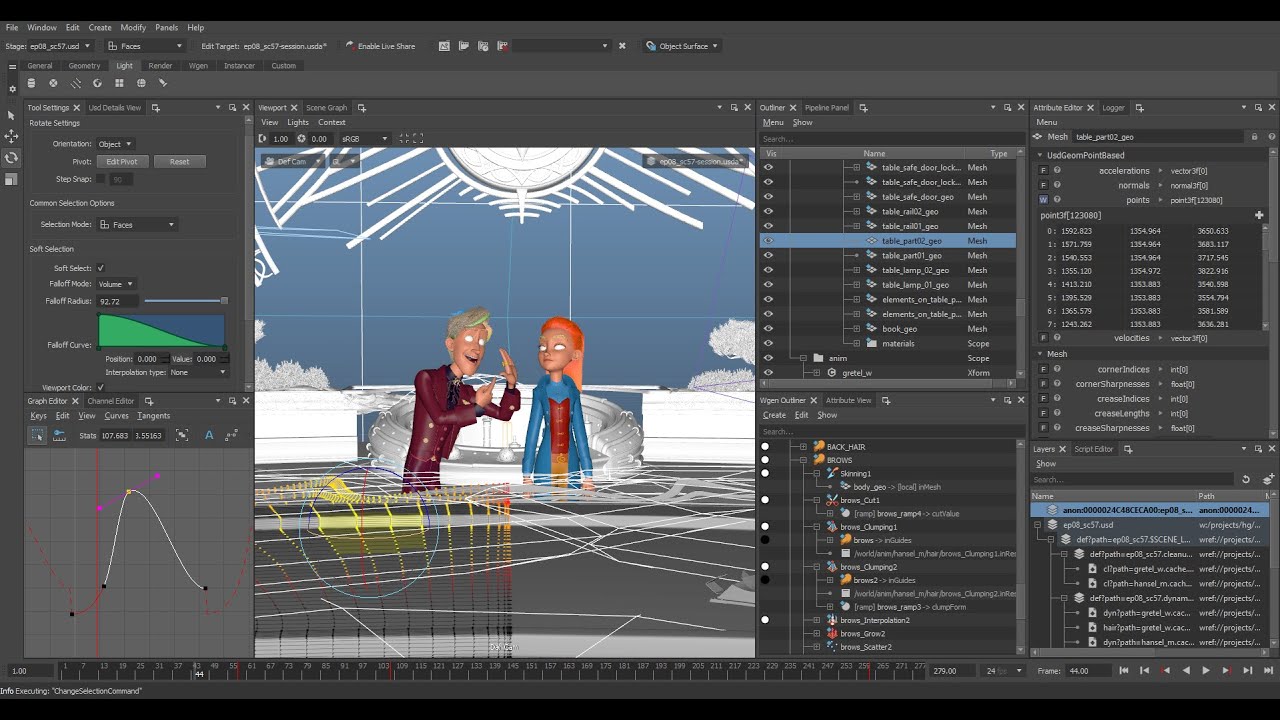This screenshot has width=1280, height=720.
Task: Click the cylinder light icon on Light shelf
Action: pyautogui.click(x=31, y=83)
